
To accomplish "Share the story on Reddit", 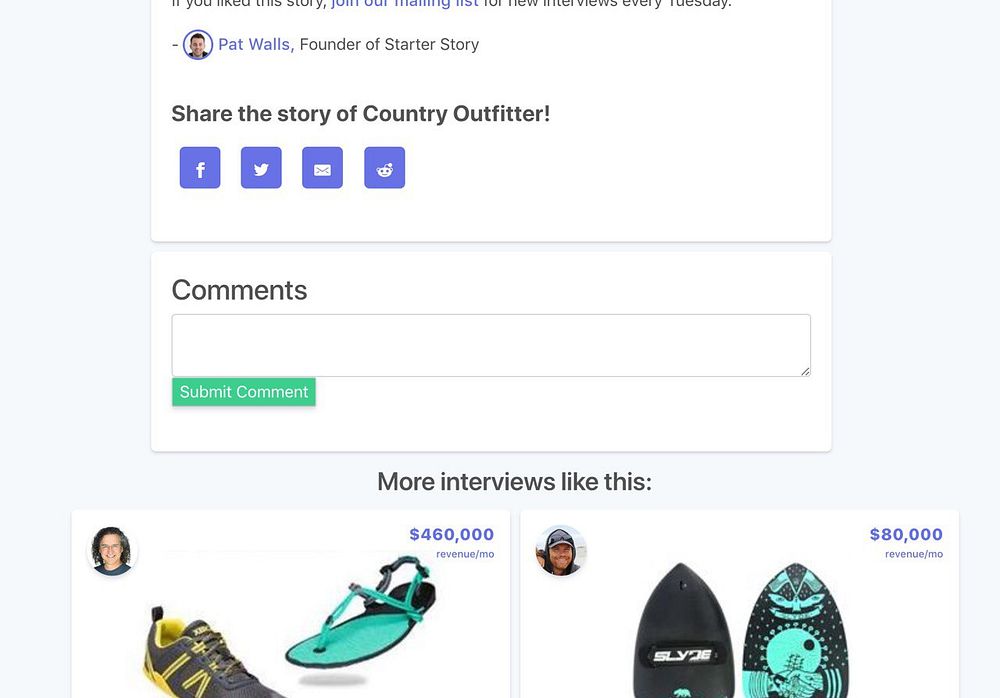I will click(x=385, y=168).
